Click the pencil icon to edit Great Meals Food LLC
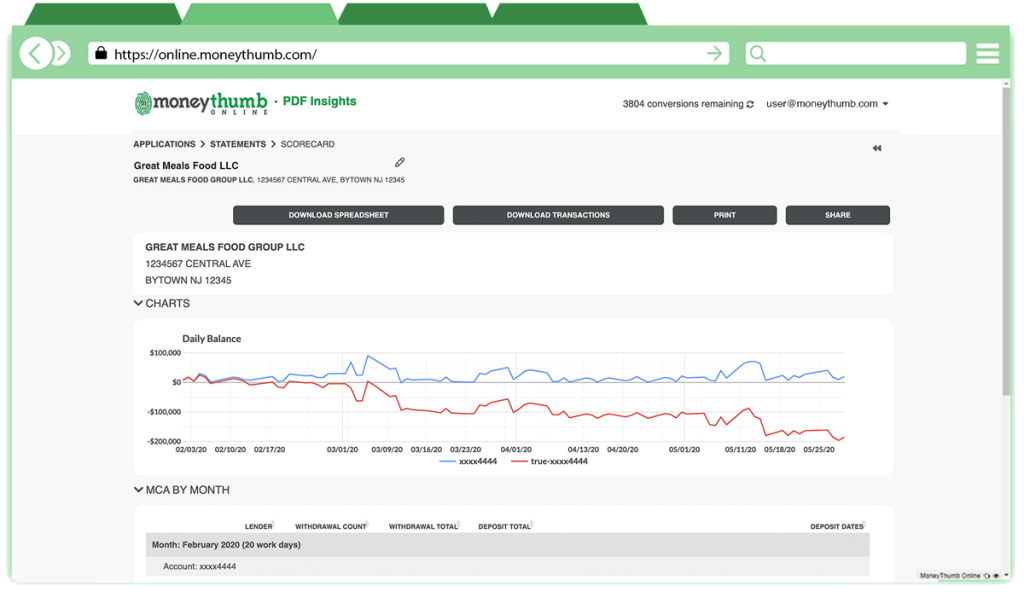This screenshot has height=592, width=1024. [400, 162]
